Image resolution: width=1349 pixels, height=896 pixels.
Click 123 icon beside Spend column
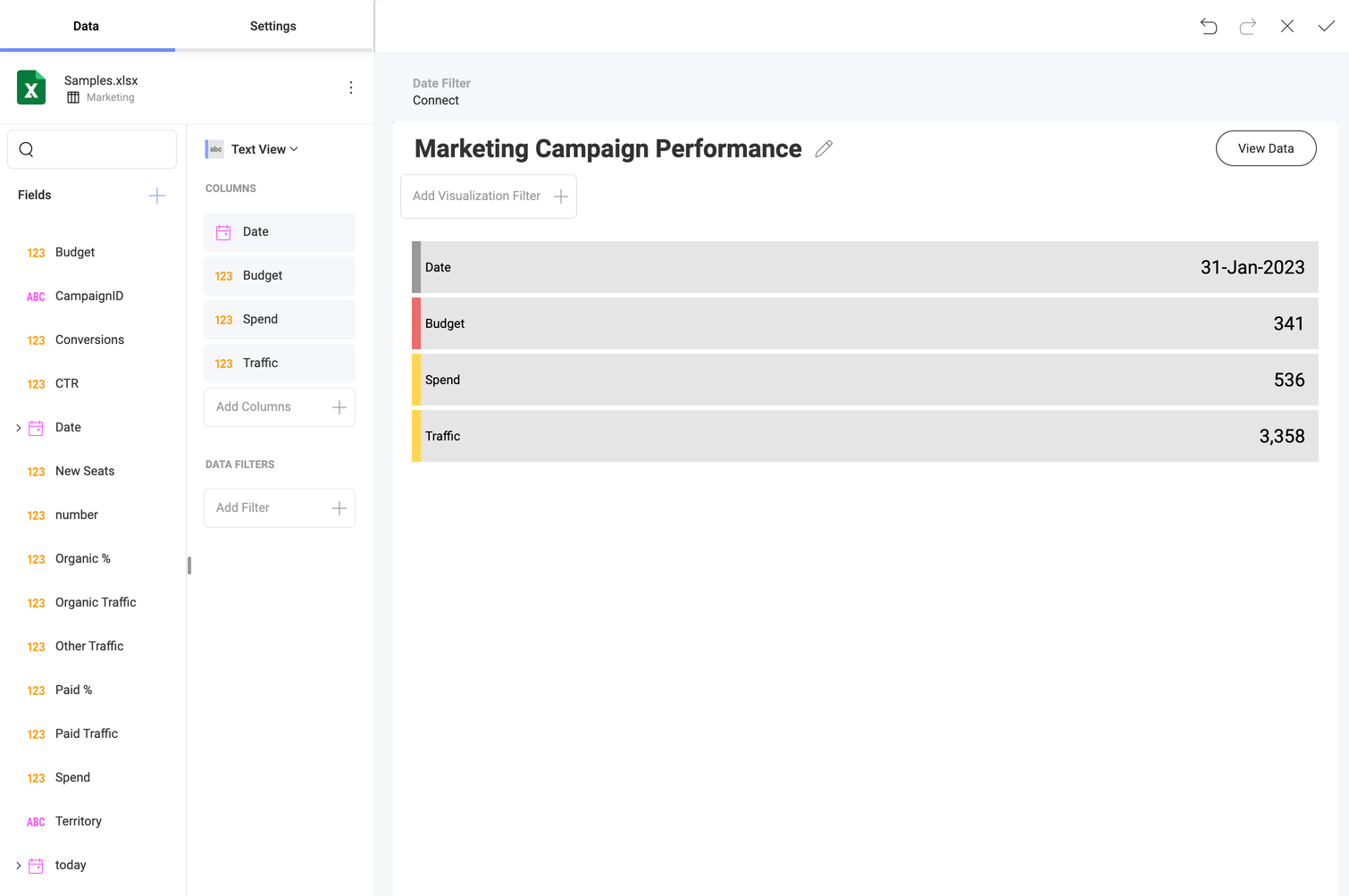point(223,320)
